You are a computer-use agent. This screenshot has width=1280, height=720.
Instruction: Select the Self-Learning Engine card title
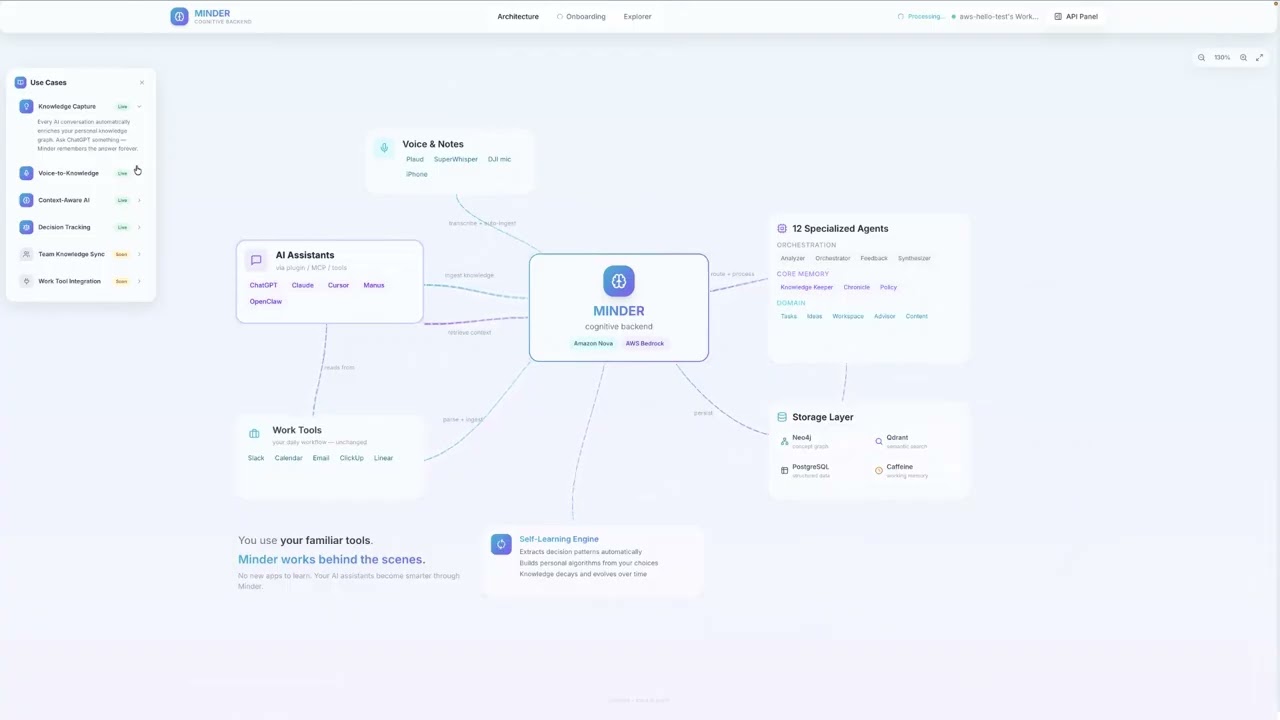pos(559,539)
